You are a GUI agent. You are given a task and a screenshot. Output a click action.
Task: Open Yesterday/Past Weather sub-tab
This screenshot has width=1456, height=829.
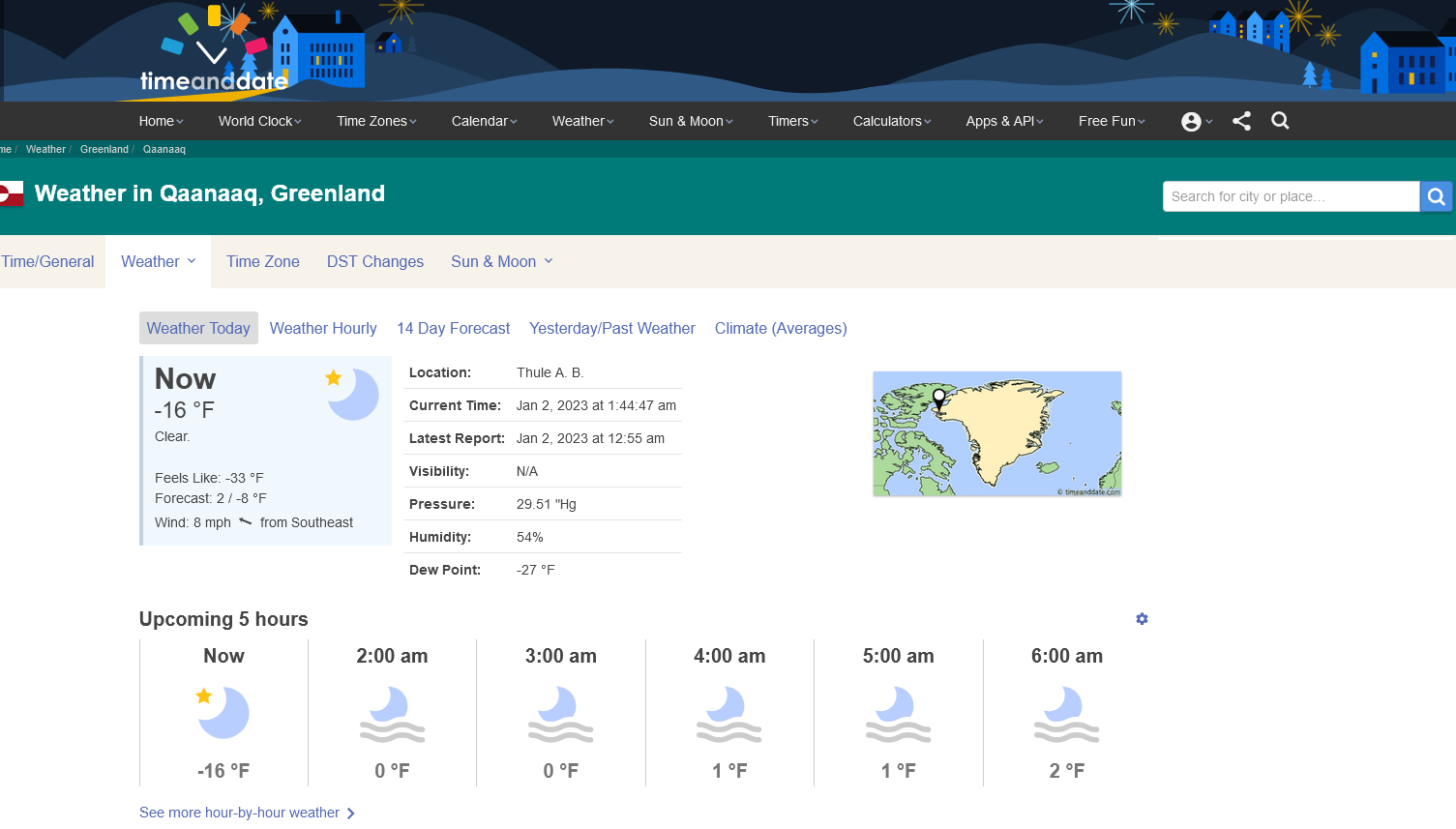point(612,328)
